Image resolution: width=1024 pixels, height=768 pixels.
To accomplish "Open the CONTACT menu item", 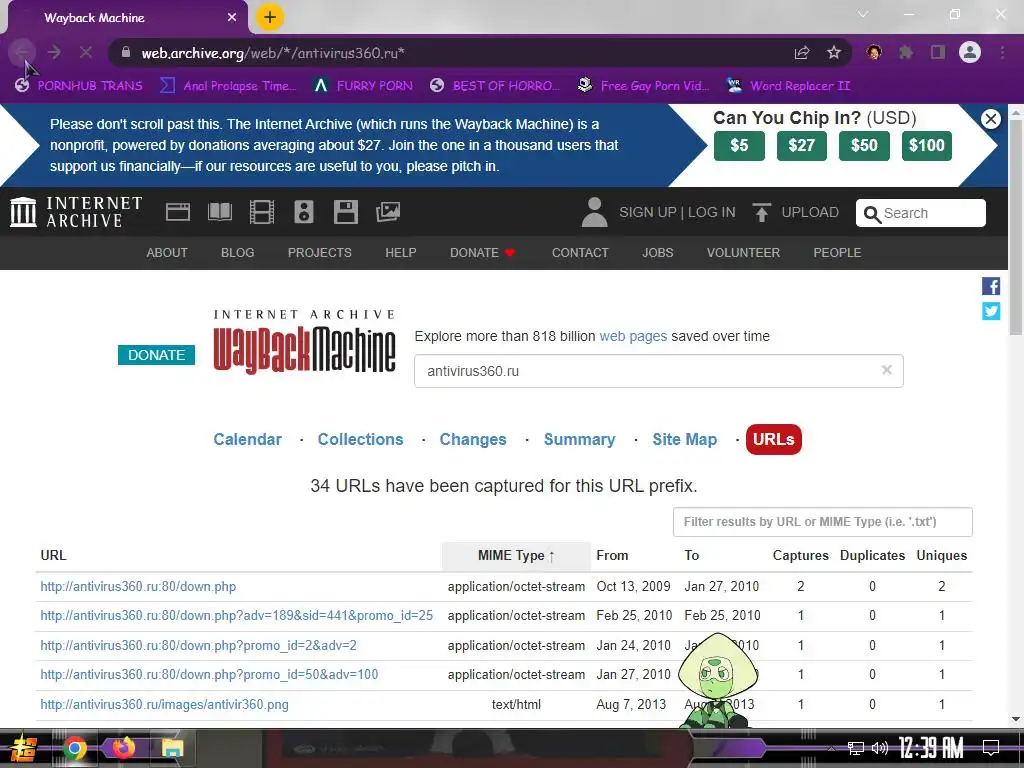I will click(580, 253).
